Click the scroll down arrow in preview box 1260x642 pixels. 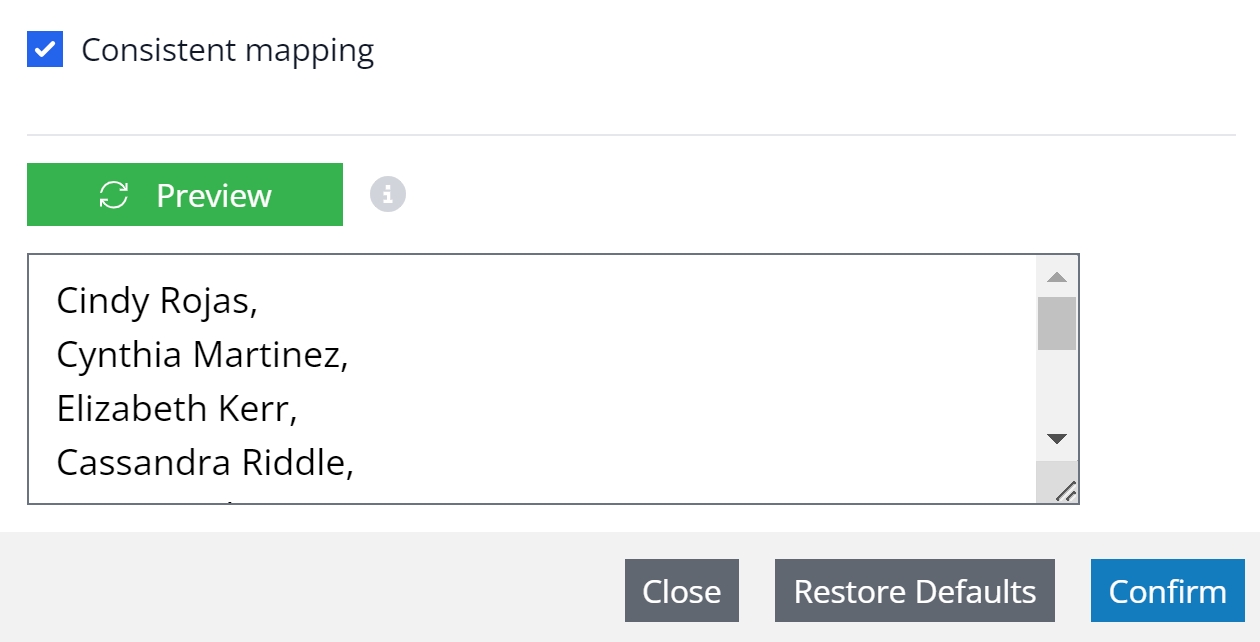(1056, 439)
